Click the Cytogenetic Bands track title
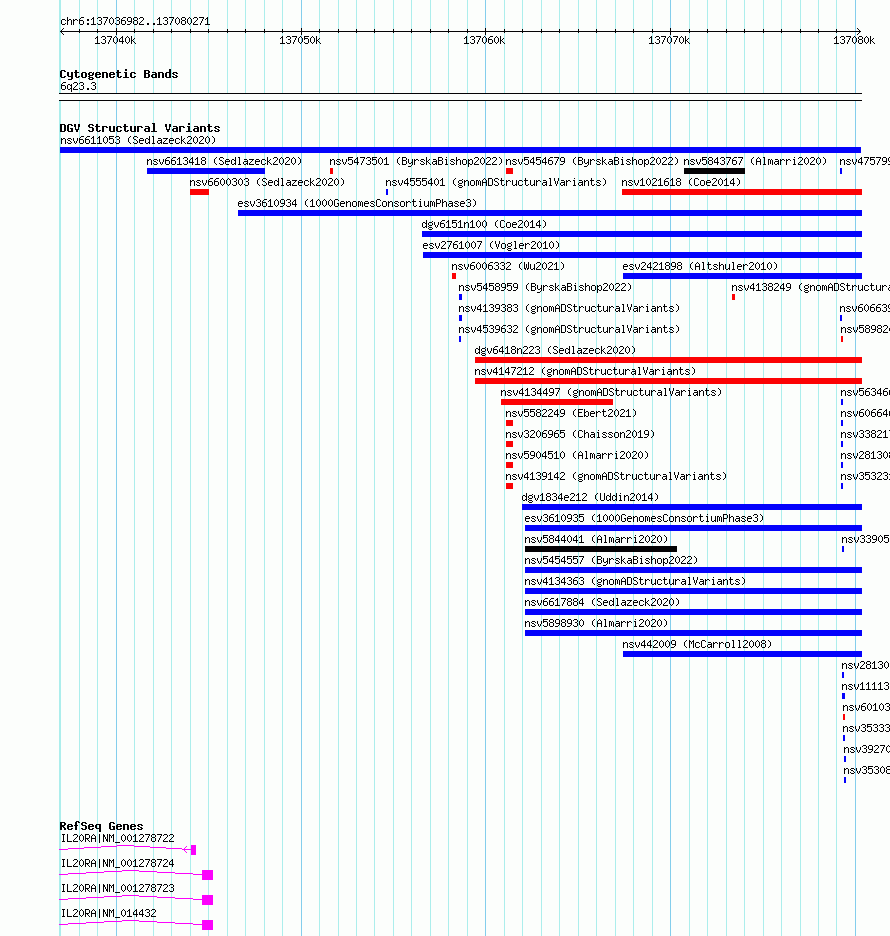This screenshot has width=890, height=936. 119,74
